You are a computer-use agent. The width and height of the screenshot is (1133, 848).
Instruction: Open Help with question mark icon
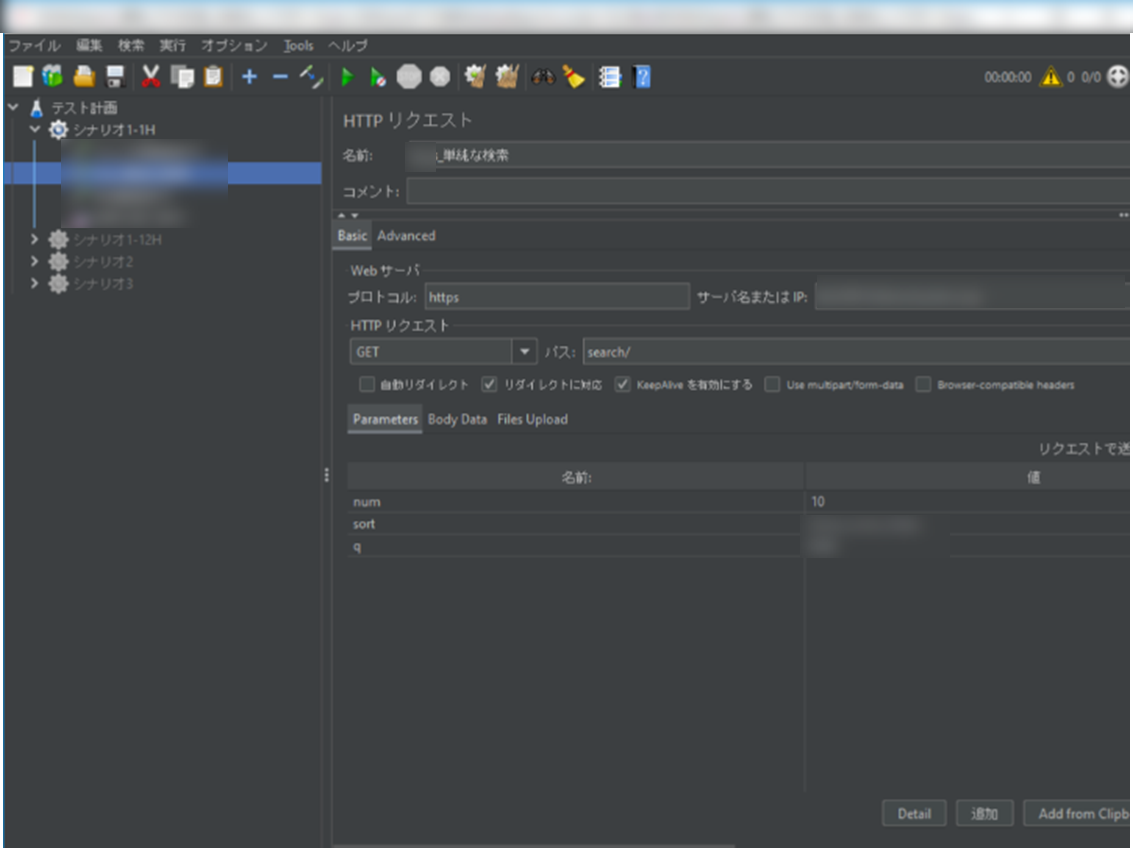click(x=642, y=77)
